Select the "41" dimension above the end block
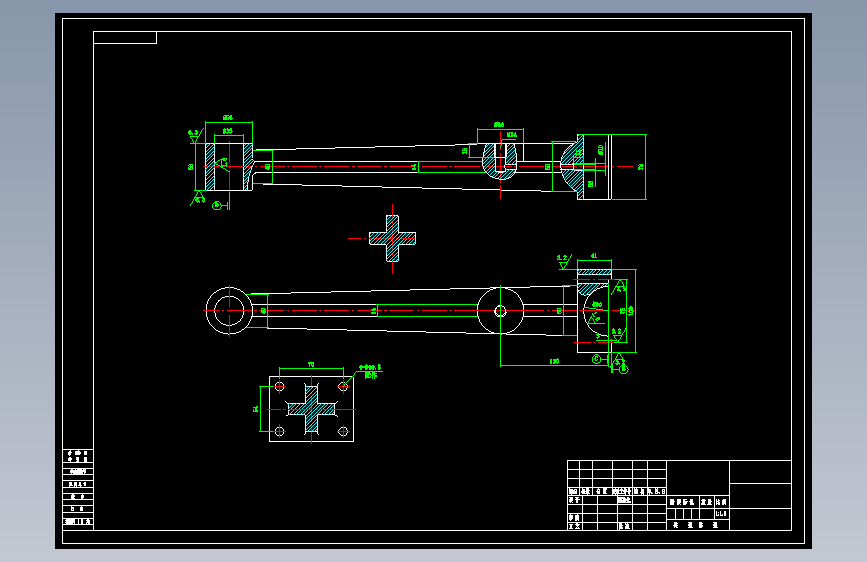867x562 pixels. tap(594, 256)
